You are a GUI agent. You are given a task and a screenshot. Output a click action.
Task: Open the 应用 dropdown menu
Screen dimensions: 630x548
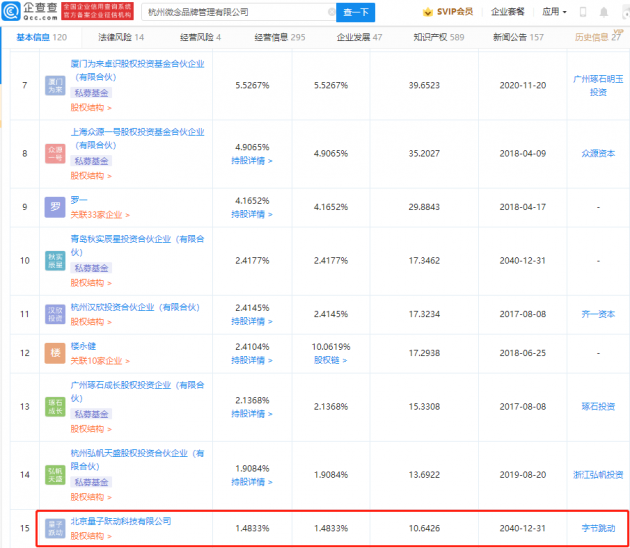tap(554, 12)
